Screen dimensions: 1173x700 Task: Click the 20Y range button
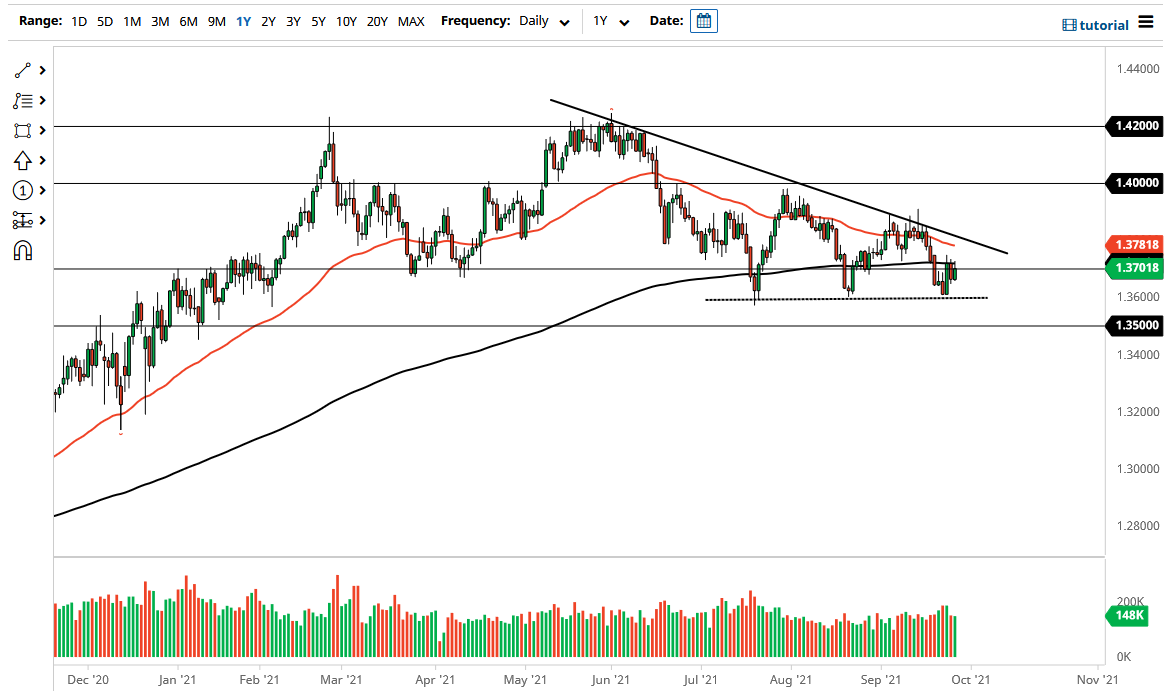click(x=378, y=20)
